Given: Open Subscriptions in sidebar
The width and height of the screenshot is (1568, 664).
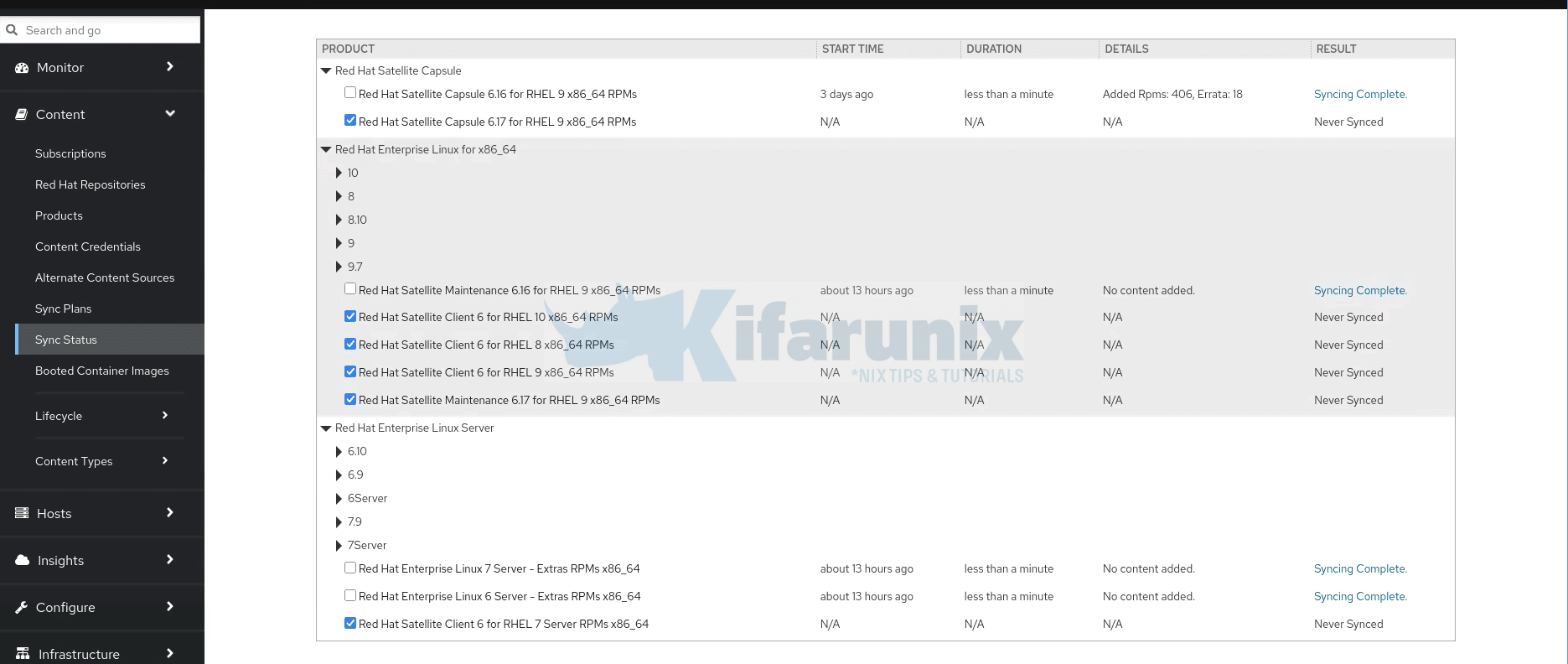Looking at the screenshot, I should point(70,153).
